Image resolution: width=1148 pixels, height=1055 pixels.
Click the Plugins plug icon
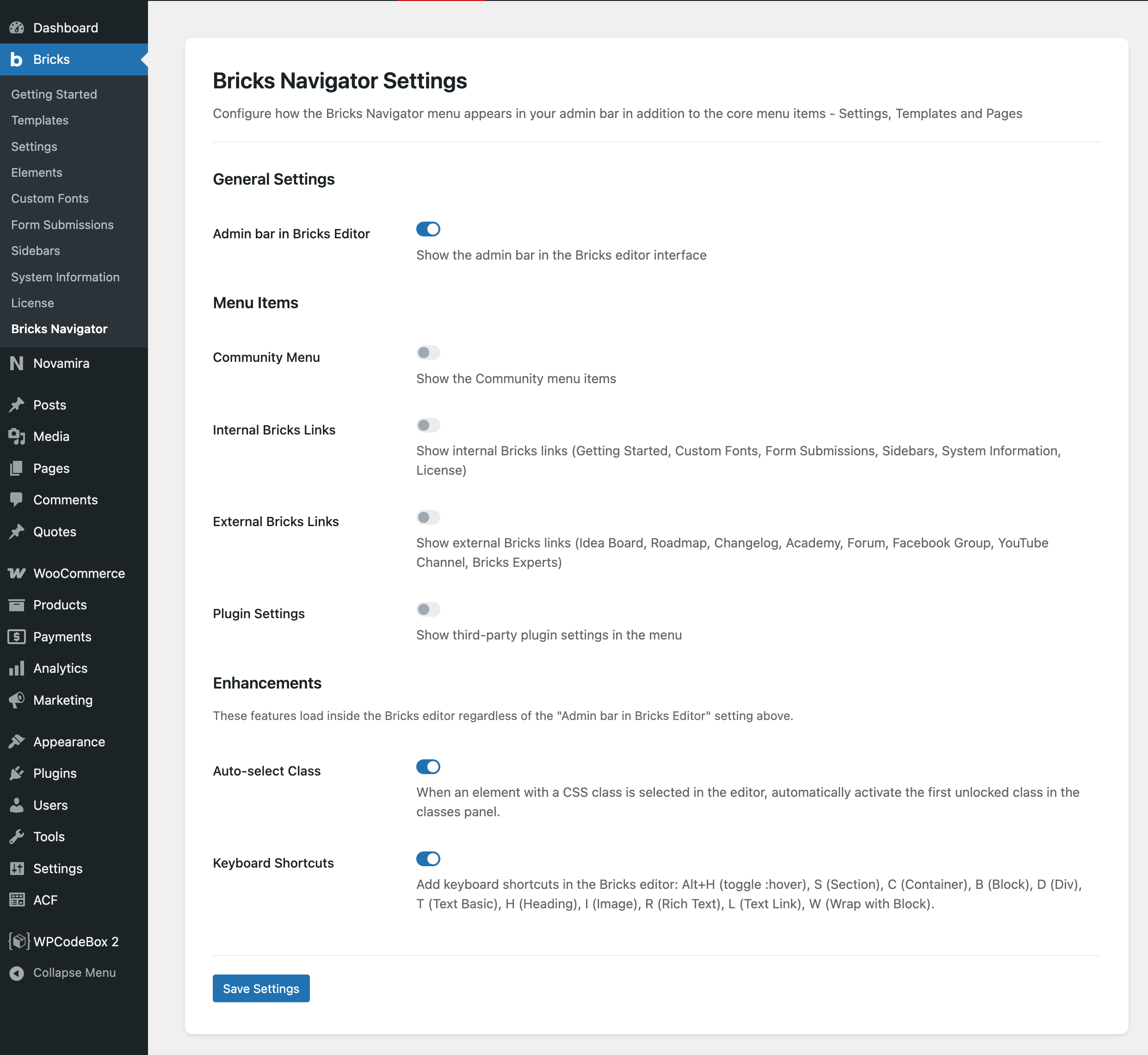(17, 773)
